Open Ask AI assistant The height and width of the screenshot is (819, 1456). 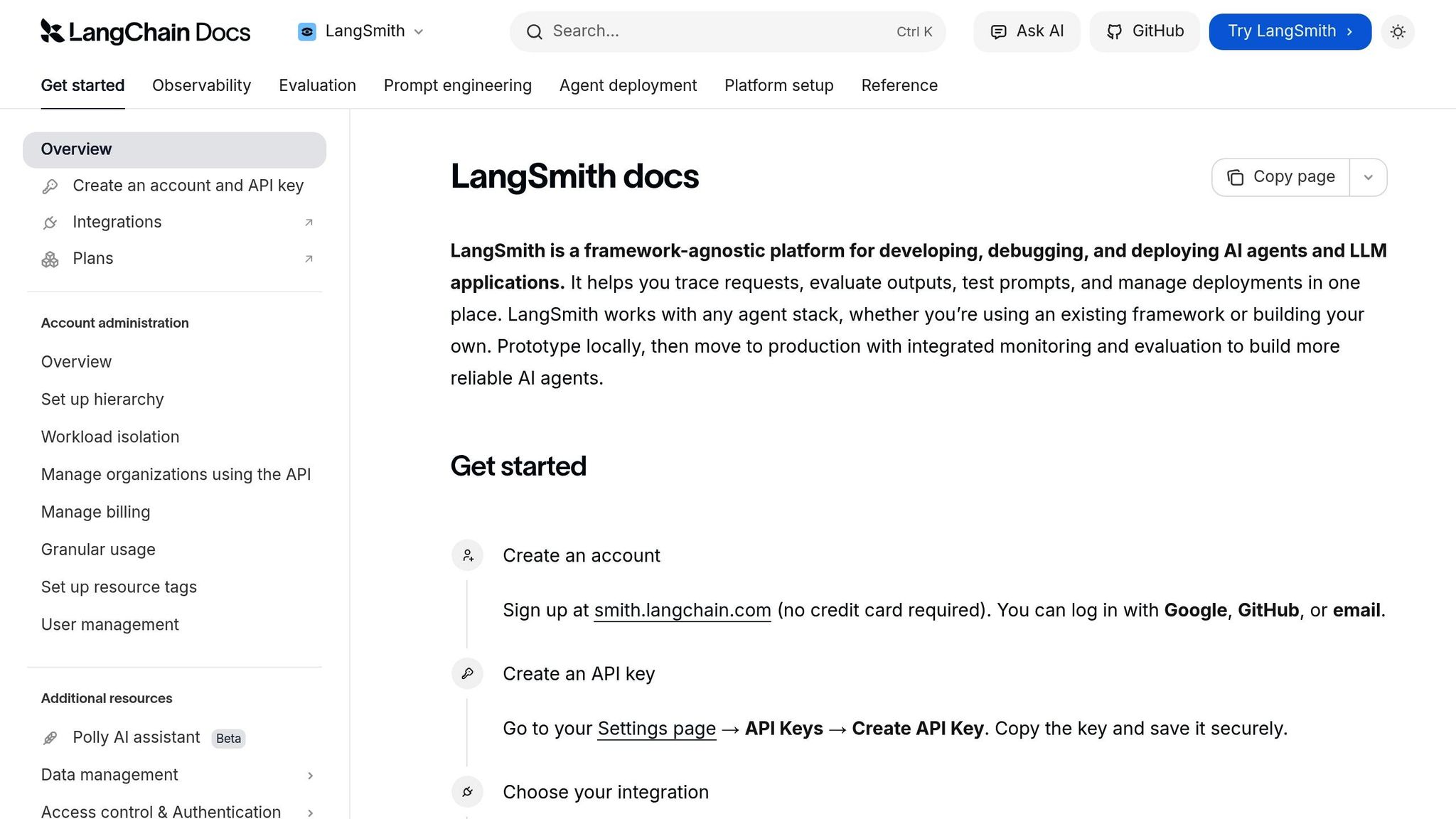coord(1026,31)
